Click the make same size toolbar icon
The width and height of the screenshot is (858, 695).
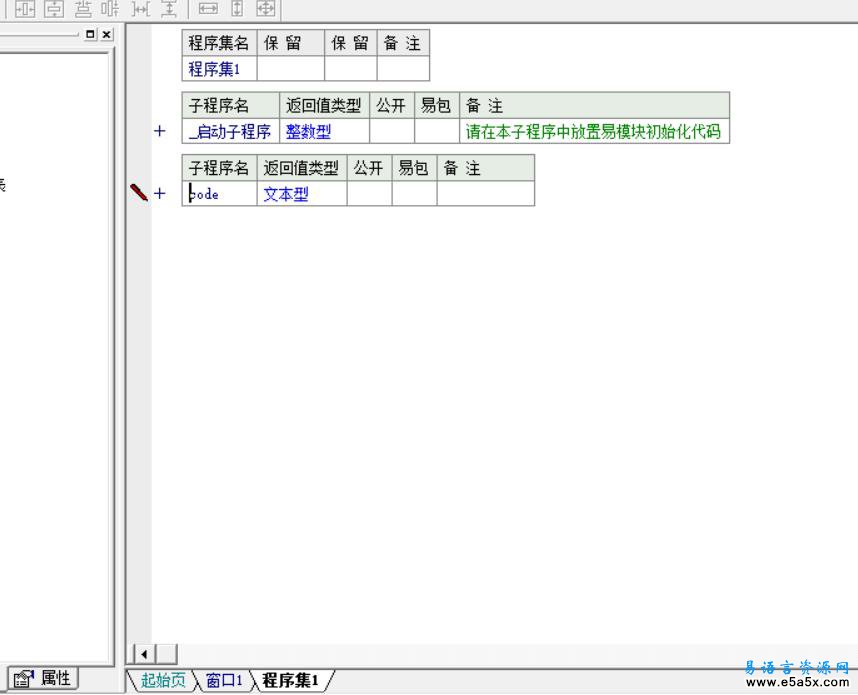pos(265,9)
